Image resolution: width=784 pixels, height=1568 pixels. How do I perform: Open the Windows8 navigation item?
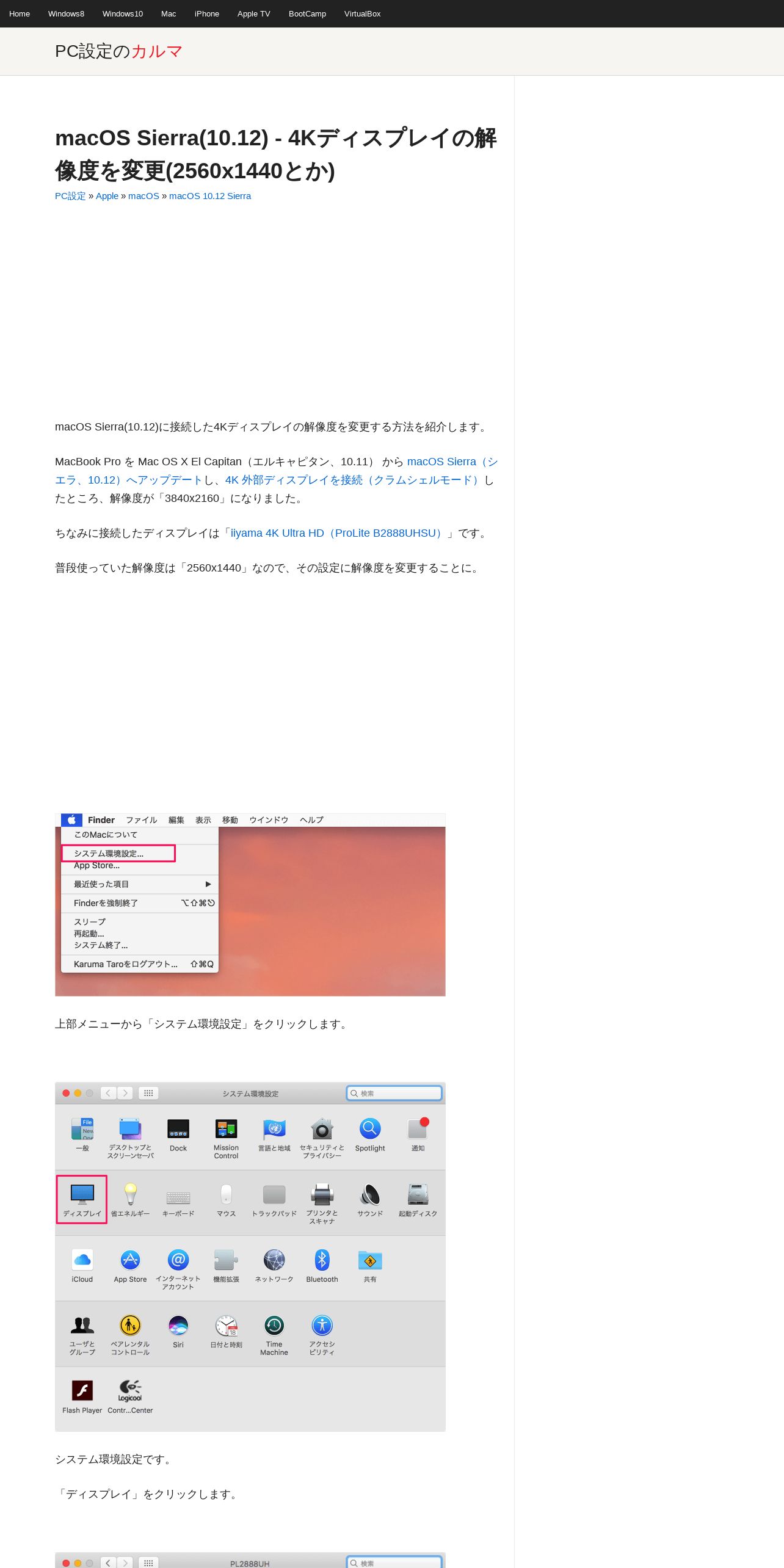coord(66,13)
